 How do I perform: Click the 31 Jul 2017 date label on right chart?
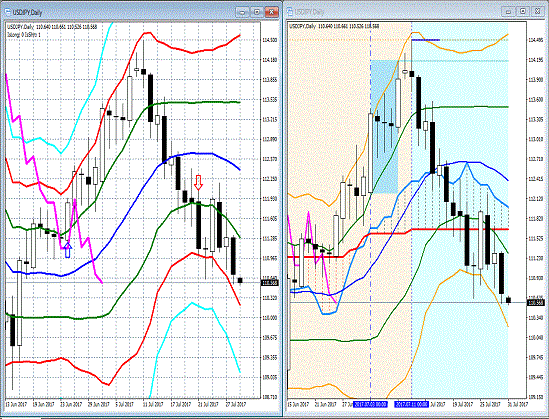517,404
